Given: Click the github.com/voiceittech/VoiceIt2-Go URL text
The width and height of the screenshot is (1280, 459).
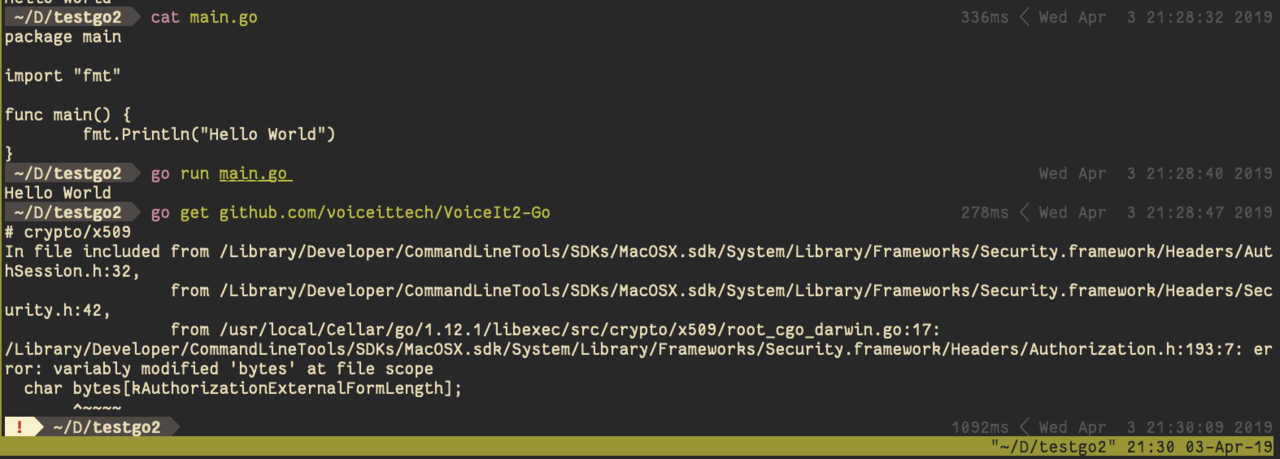Looking at the screenshot, I should [x=385, y=213].
